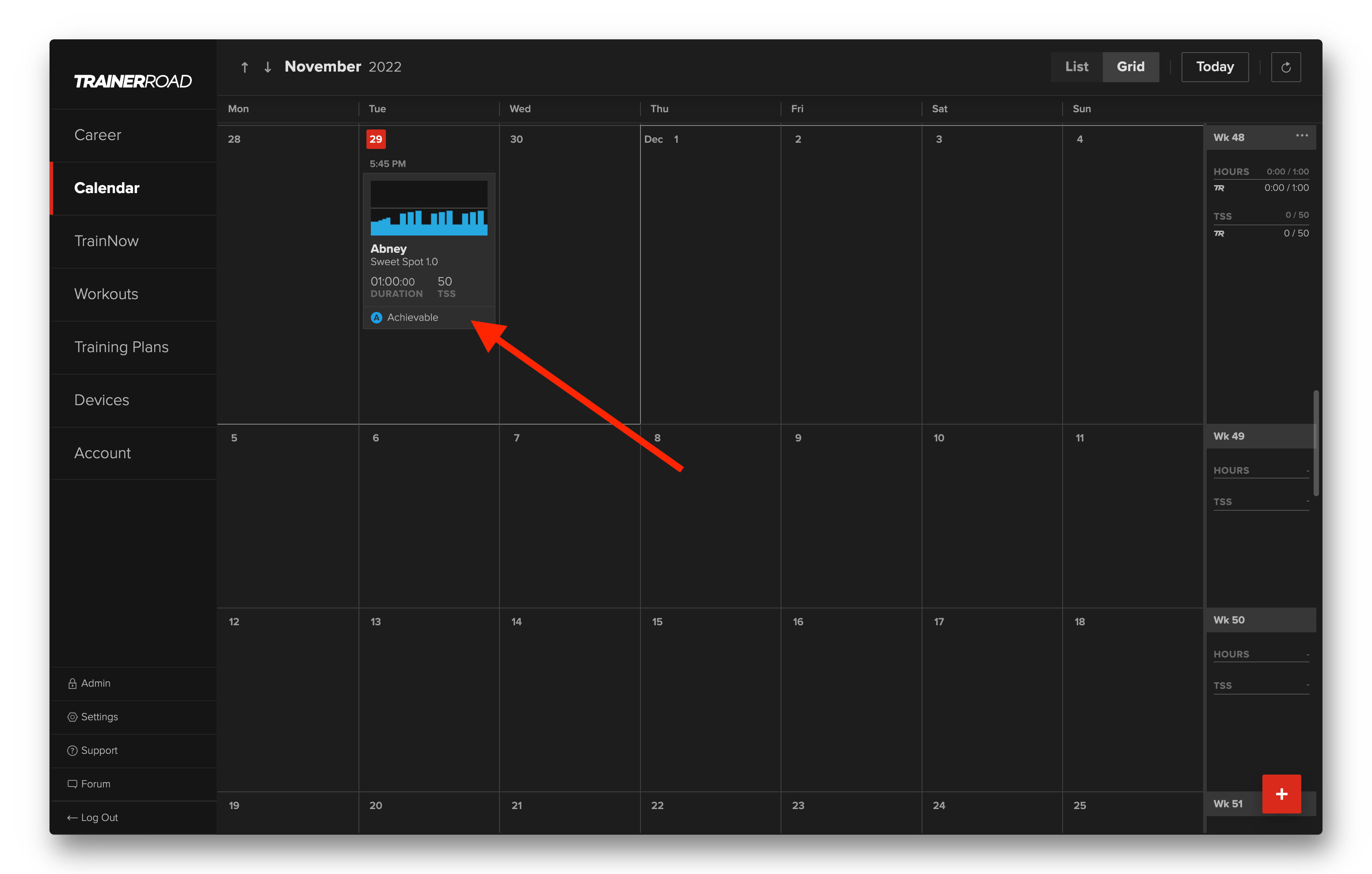The height and width of the screenshot is (874, 1372).
Task: Go to the previous month with the up arrow
Action: (244, 67)
